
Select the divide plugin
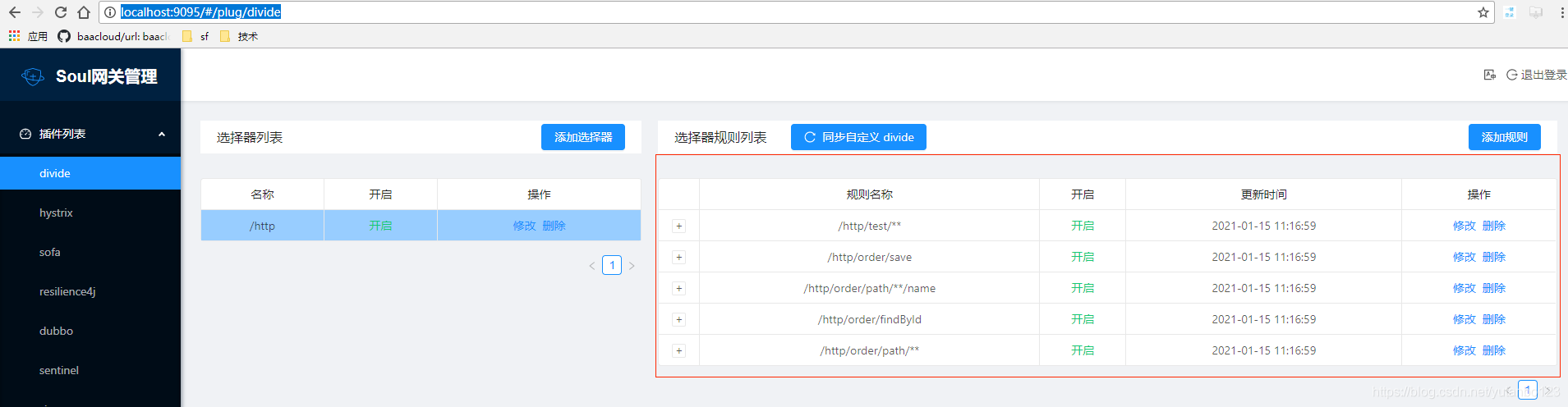point(90,173)
